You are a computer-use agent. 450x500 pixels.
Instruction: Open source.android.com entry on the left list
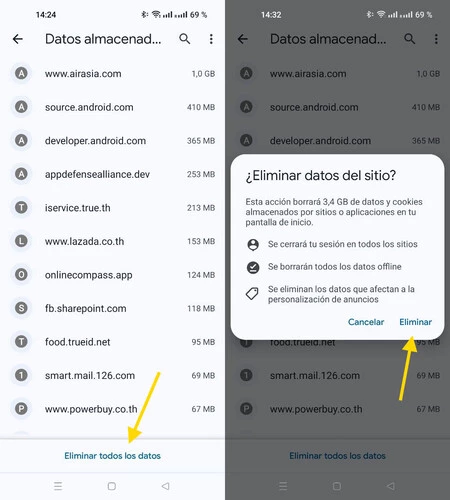click(x=112, y=107)
